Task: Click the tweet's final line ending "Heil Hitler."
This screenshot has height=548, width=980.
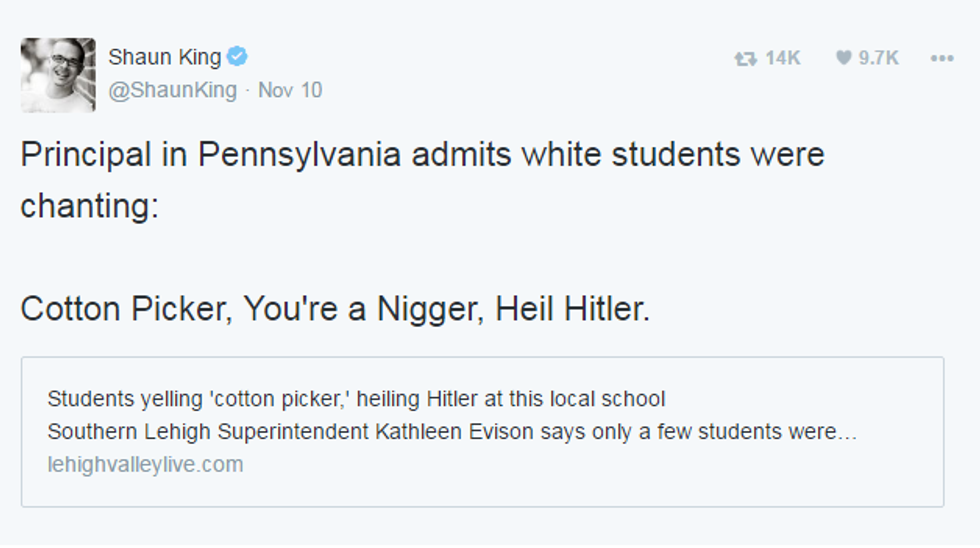Action: pyautogui.click(x=335, y=309)
